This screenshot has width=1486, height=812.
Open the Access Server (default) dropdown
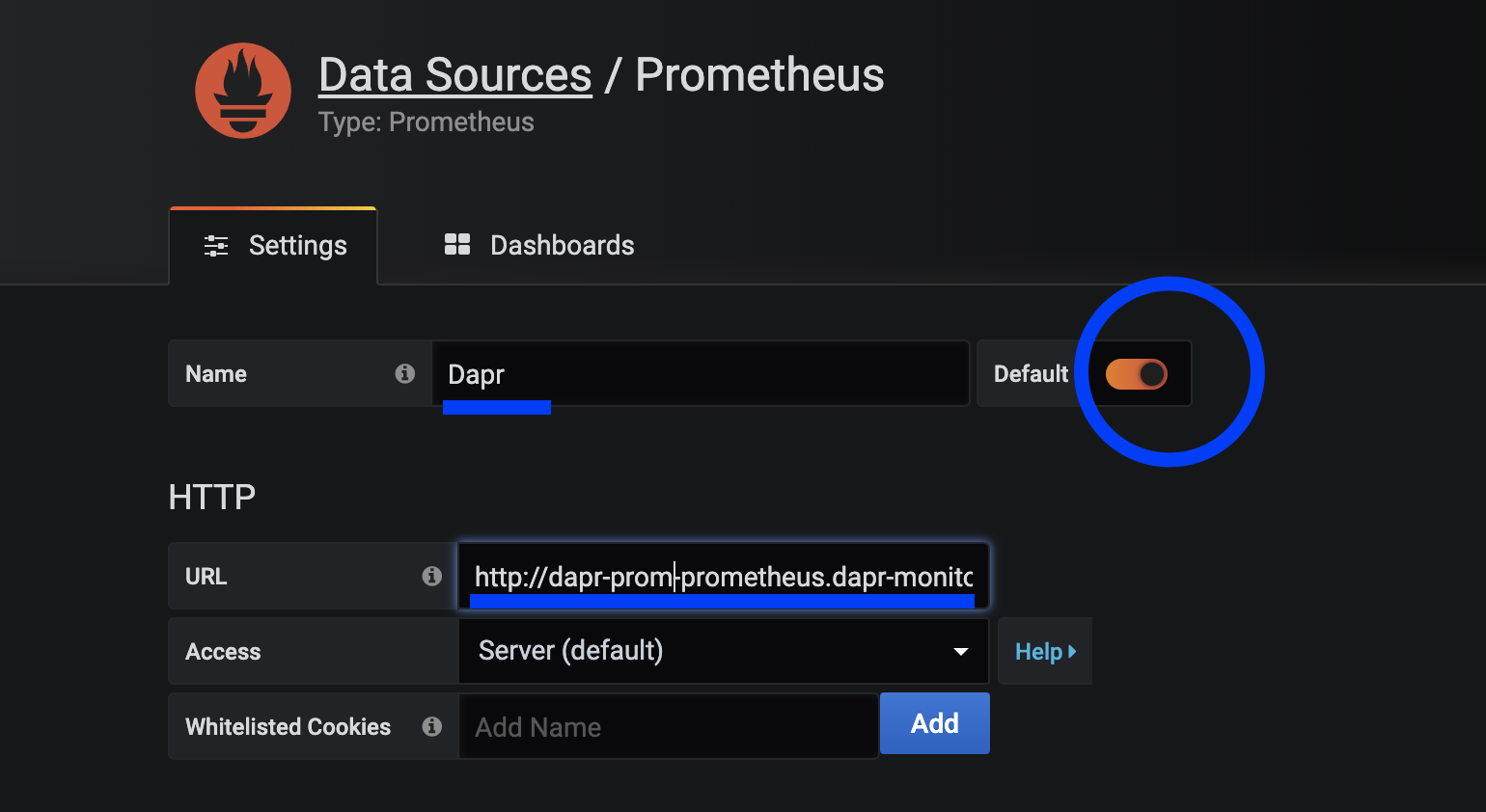(x=724, y=651)
